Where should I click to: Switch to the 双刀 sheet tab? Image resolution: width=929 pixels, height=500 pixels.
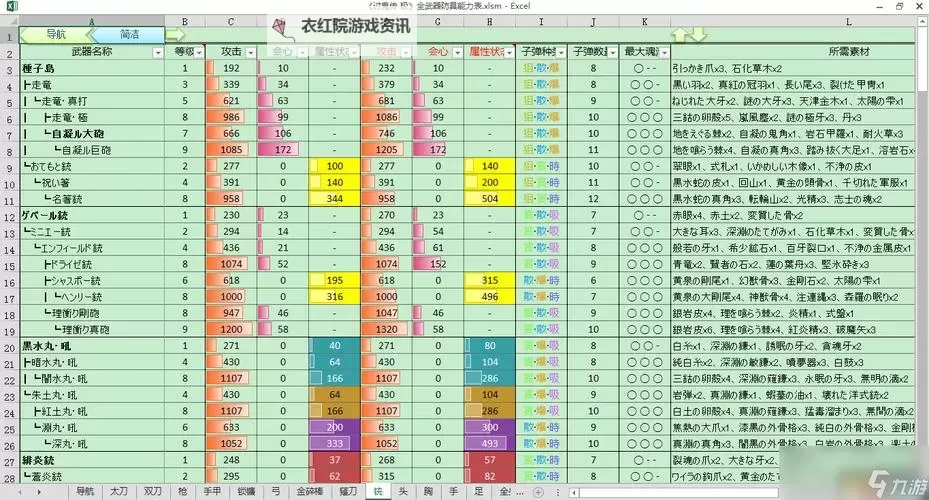point(153,492)
